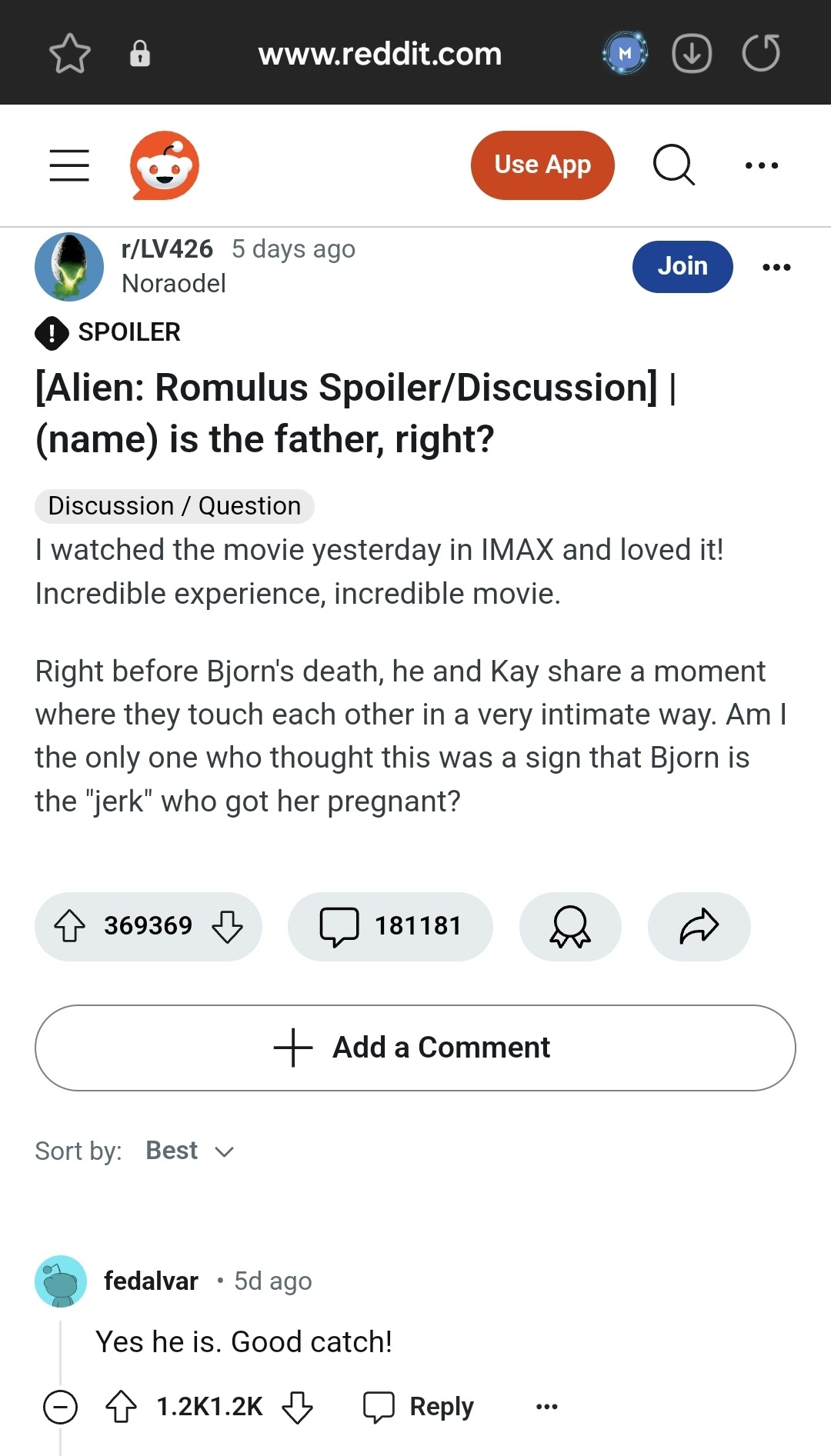Share the post with the arrow icon

pyautogui.click(x=699, y=926)
